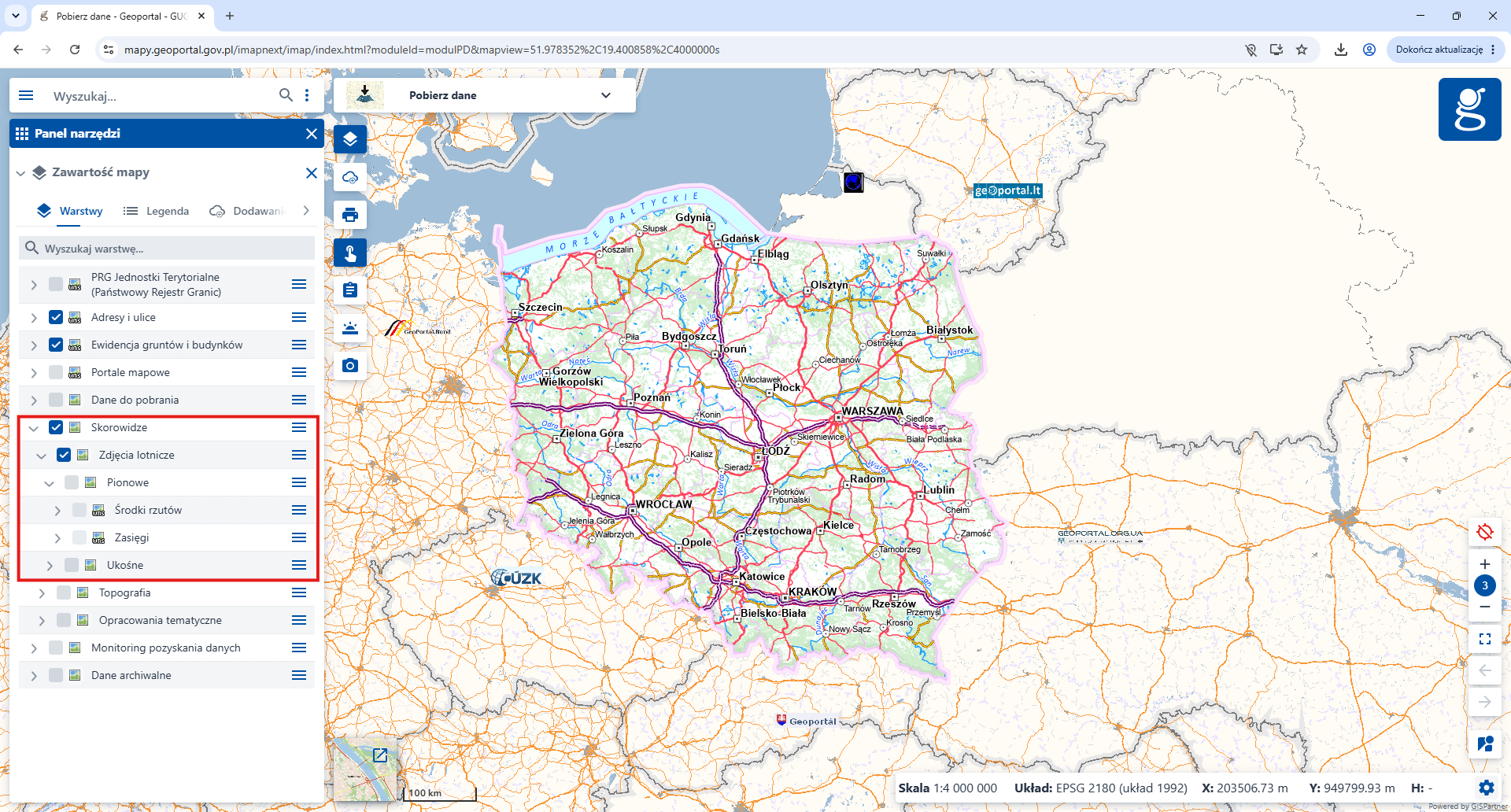Go to next map view arrow
Viewport: 1511px width, 812px height.
[x=1485, y=702]
